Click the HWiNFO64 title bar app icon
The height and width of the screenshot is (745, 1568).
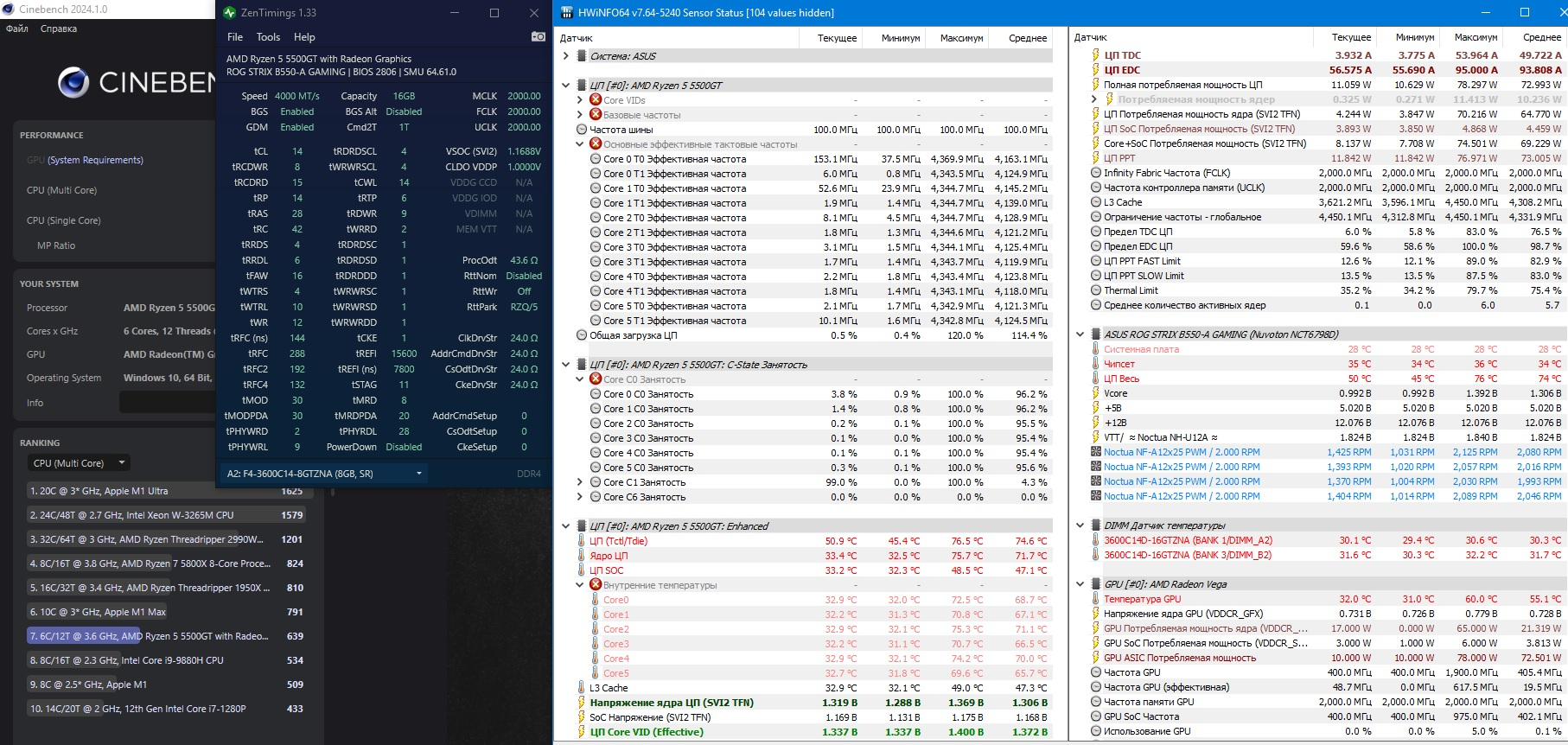point(567,13)
